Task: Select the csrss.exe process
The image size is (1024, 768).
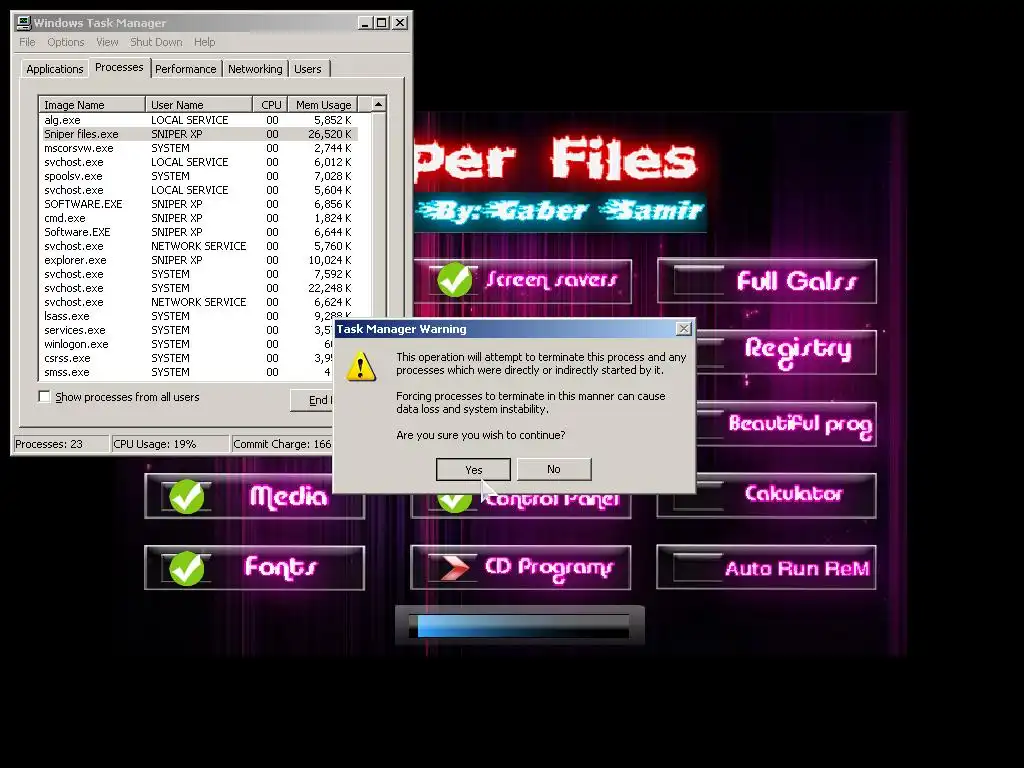Action: [x=187, y=358]
